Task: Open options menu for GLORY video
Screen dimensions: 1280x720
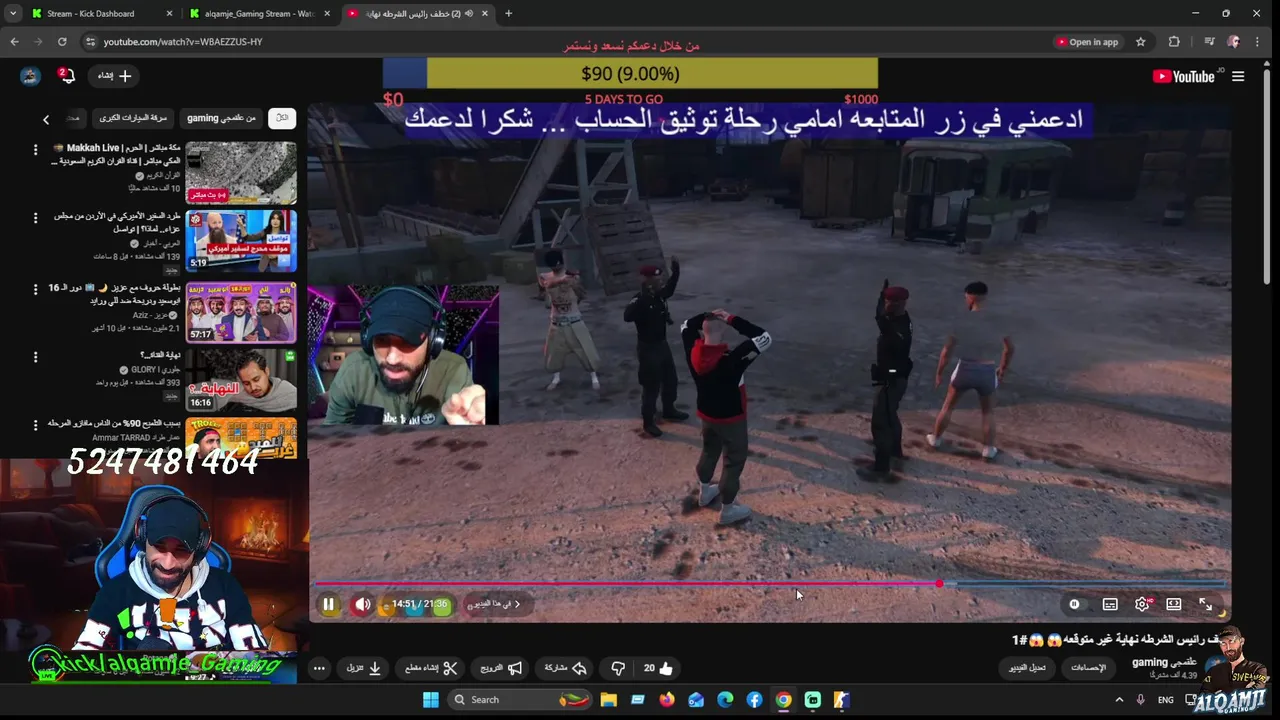Action: click(36, 357)
